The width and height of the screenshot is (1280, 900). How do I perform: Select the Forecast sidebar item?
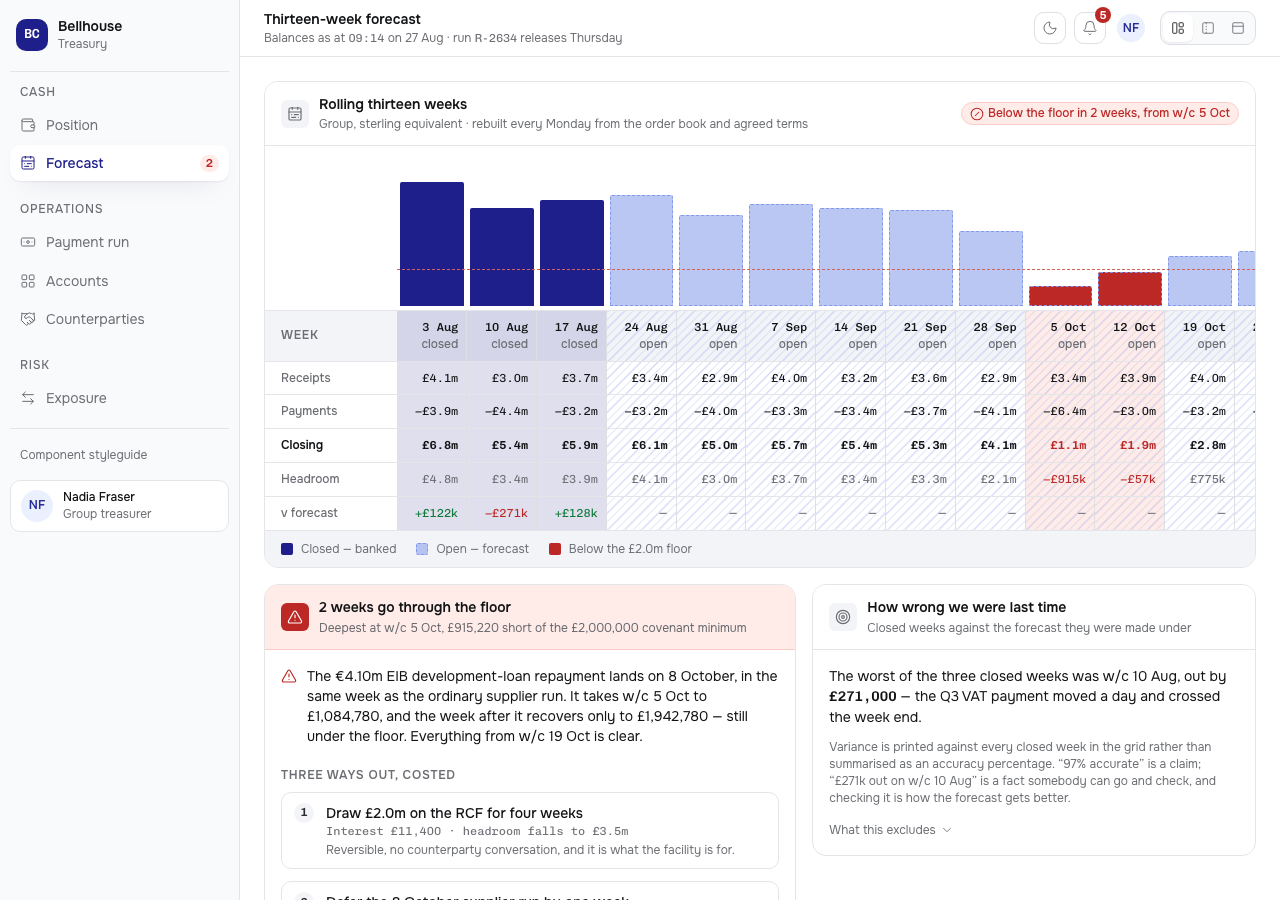[120, 163]
